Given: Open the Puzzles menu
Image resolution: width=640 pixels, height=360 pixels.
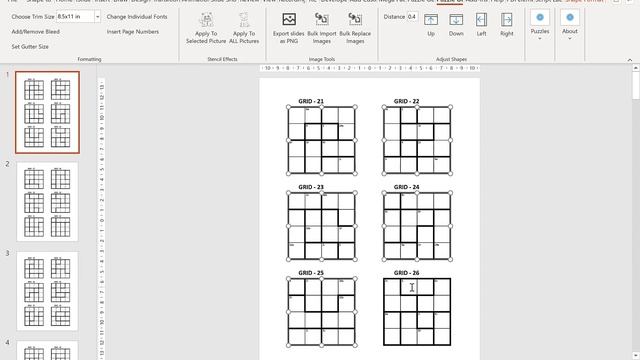Looking at the screenshot, I should pyautogui.click(x=540, y=26).
